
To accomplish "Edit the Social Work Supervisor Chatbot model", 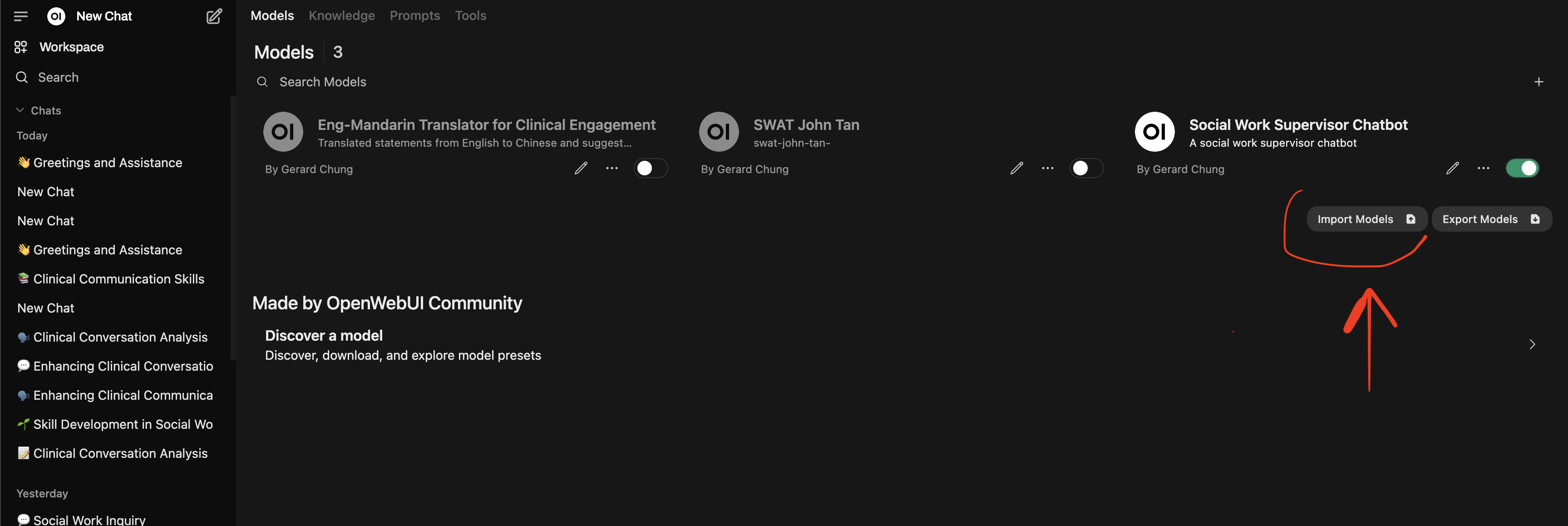I will 1452,168.
